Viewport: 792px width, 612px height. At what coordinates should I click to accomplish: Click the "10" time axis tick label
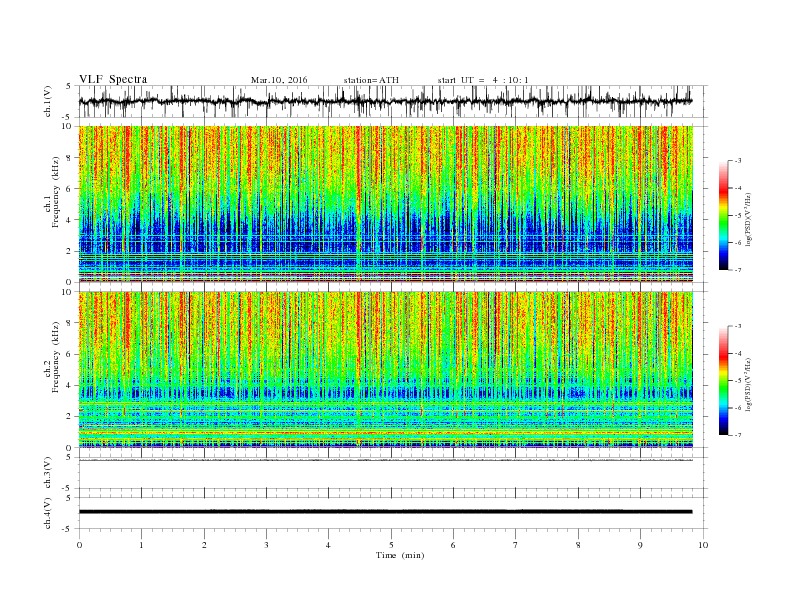pyautogui.click(x=703, y=545)
